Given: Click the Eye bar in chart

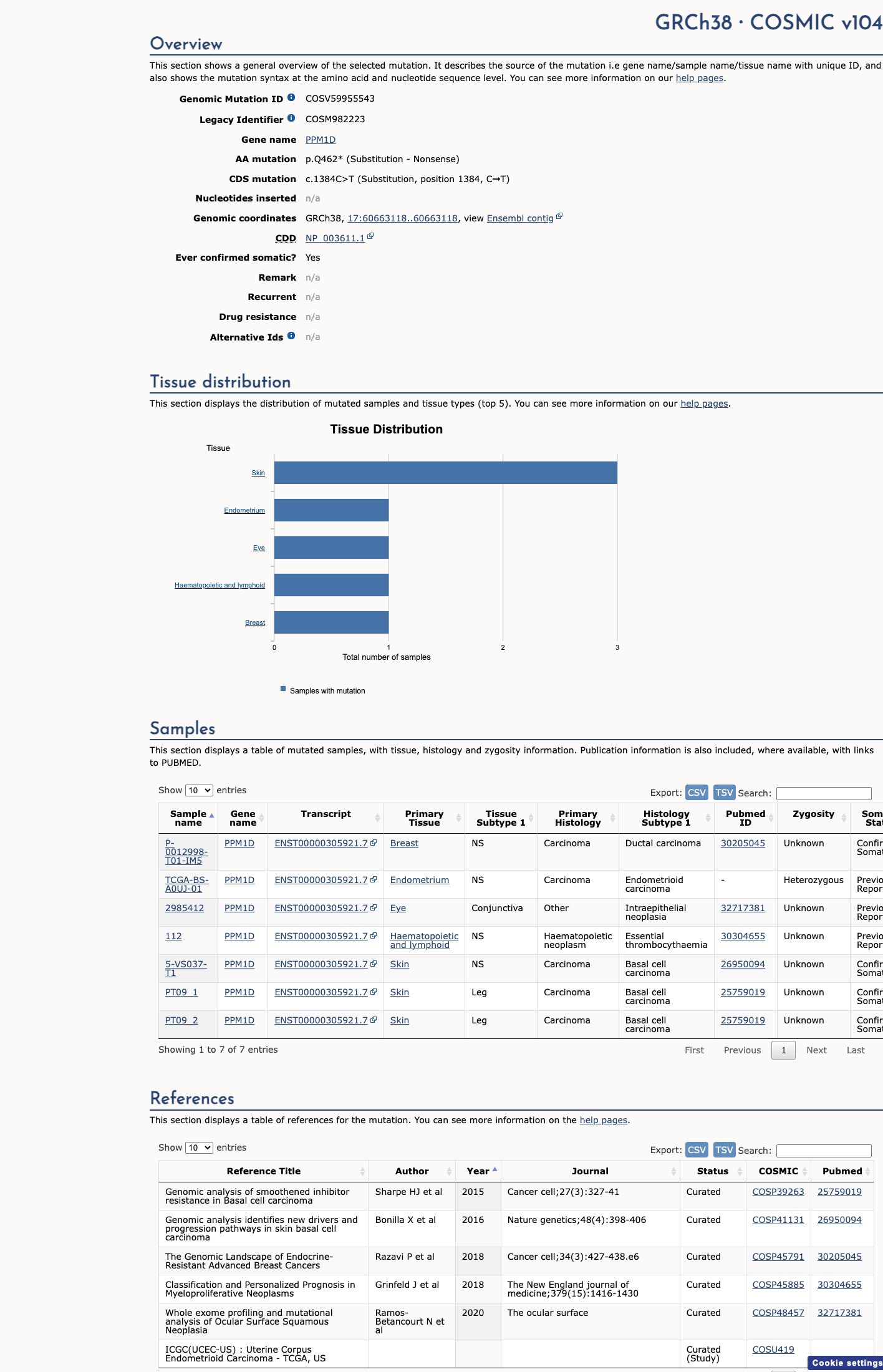Looking at the screenshot, I should tap(331, 548).
